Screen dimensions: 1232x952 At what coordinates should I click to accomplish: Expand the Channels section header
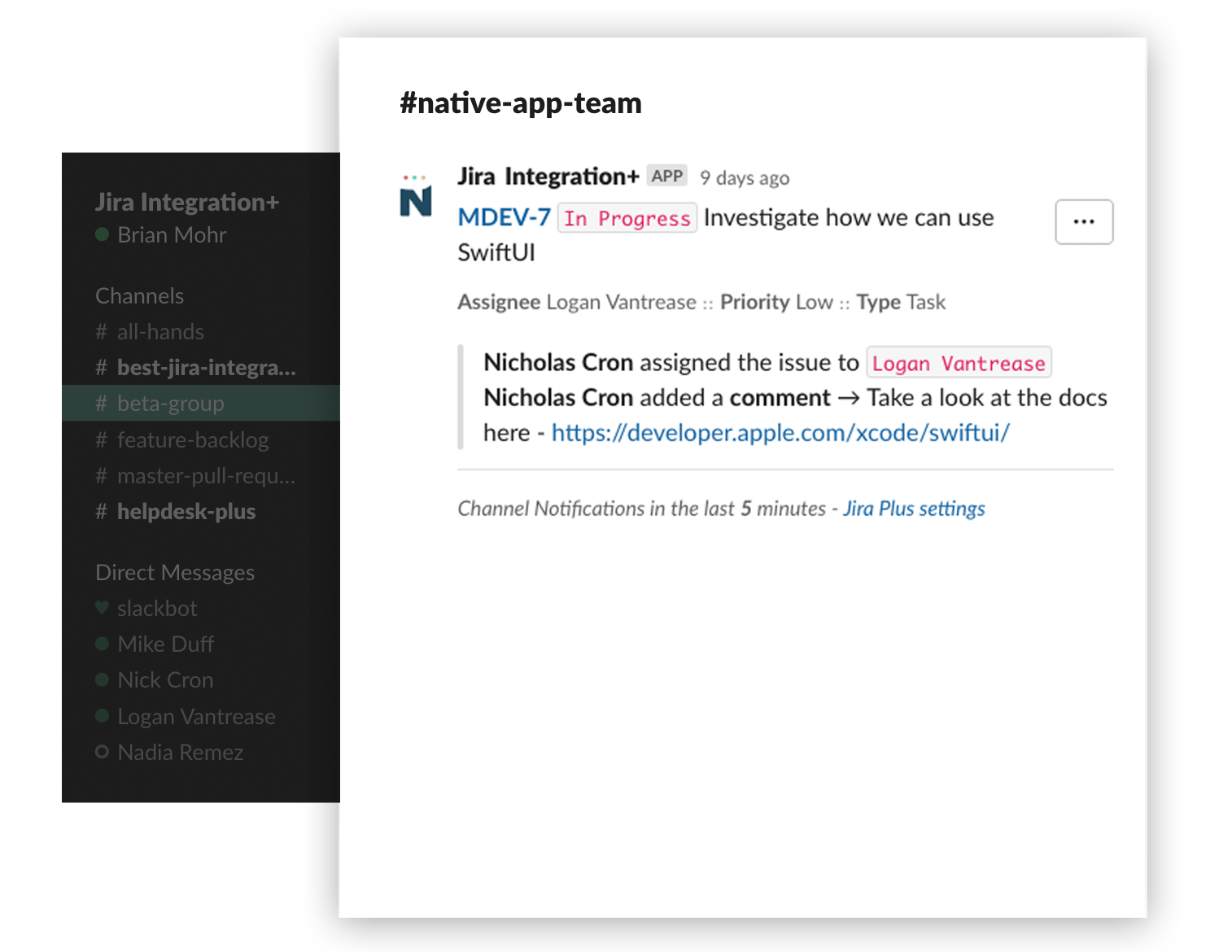coord(139,295)
